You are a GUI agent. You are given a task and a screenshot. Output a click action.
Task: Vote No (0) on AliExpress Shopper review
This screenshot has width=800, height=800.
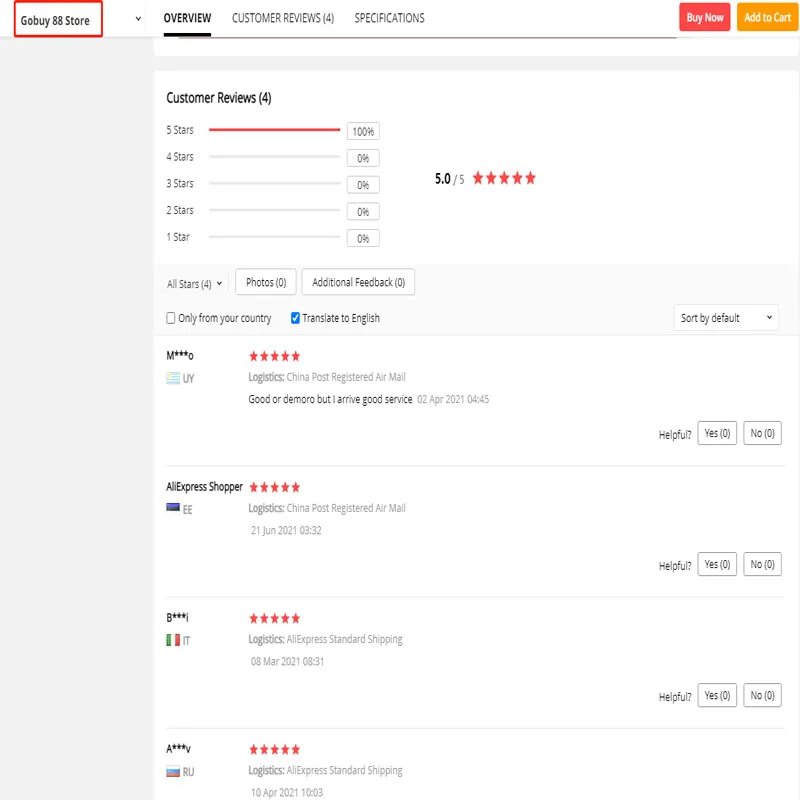click(x=762, y=564)
